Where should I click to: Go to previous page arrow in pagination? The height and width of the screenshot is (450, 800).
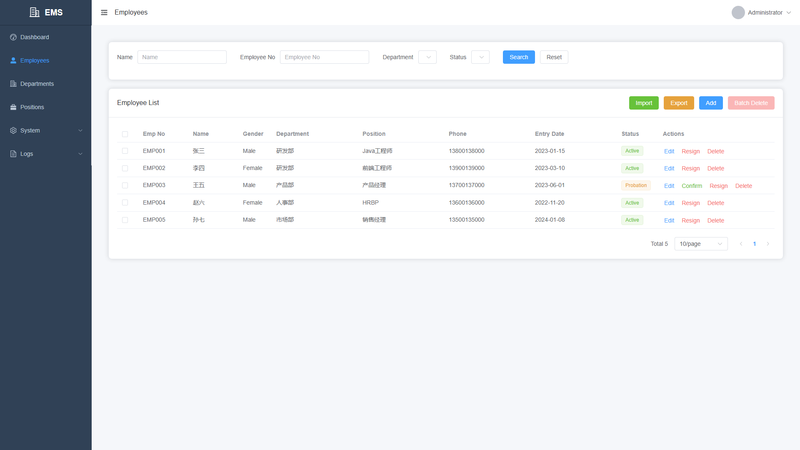pyautogui.click(x=741, y=244)
